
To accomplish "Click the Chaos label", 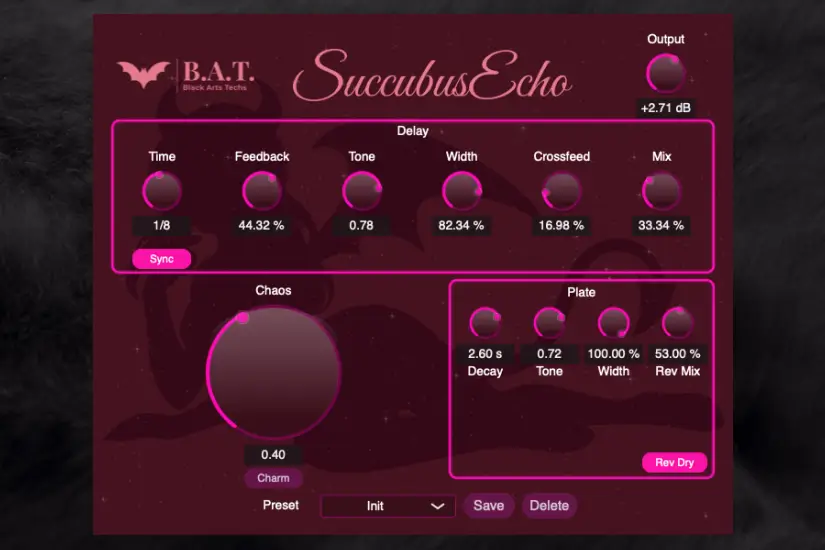I will [x=273, y=291].
